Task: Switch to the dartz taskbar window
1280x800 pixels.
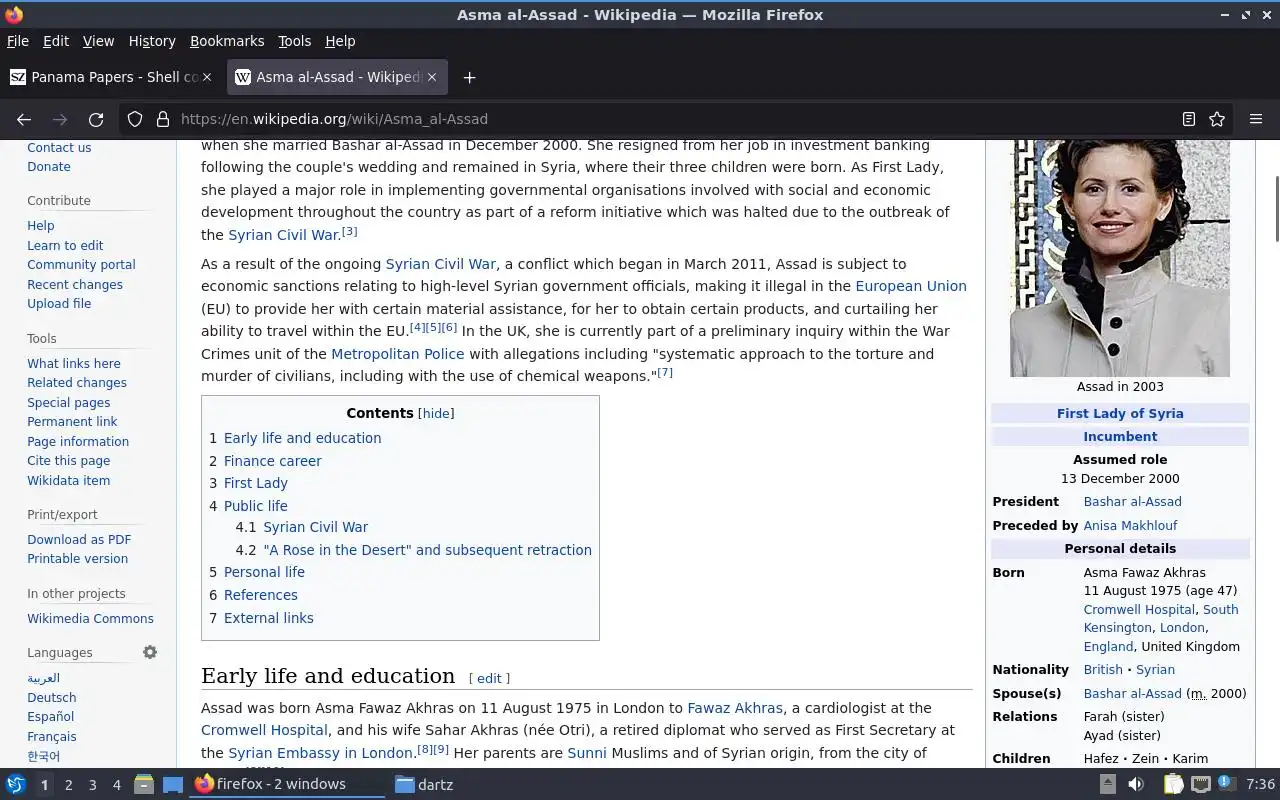Action: [x=425, y=785]
